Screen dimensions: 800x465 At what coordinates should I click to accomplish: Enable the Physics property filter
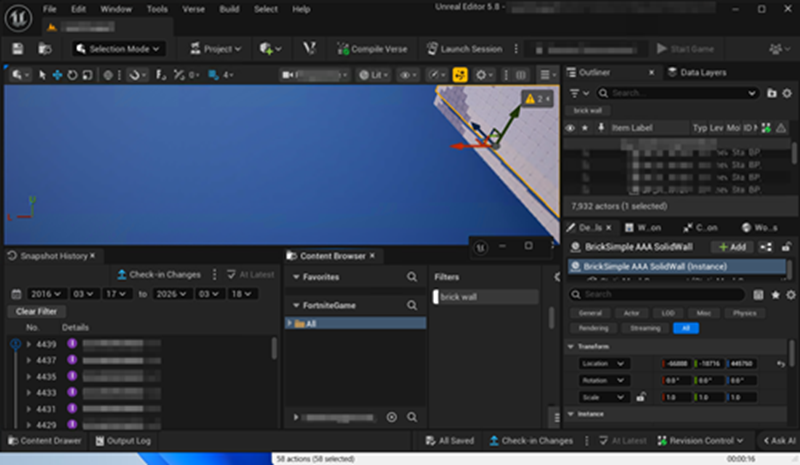744,313
